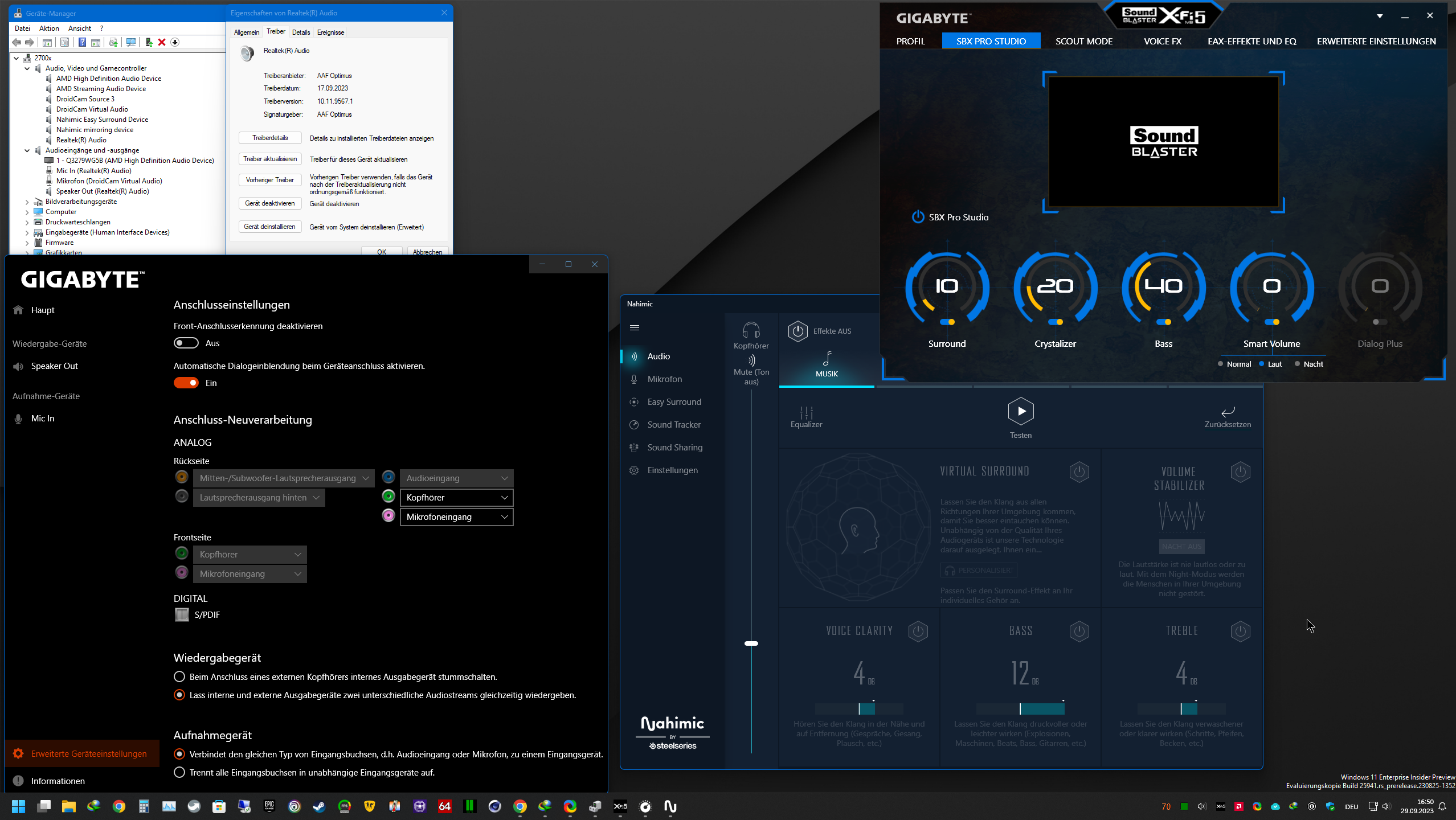Screen dimensions: 1456x820
Task: Click the Gerät deaktivieren button
Action: pyautogui.click(x=270, y=203)
